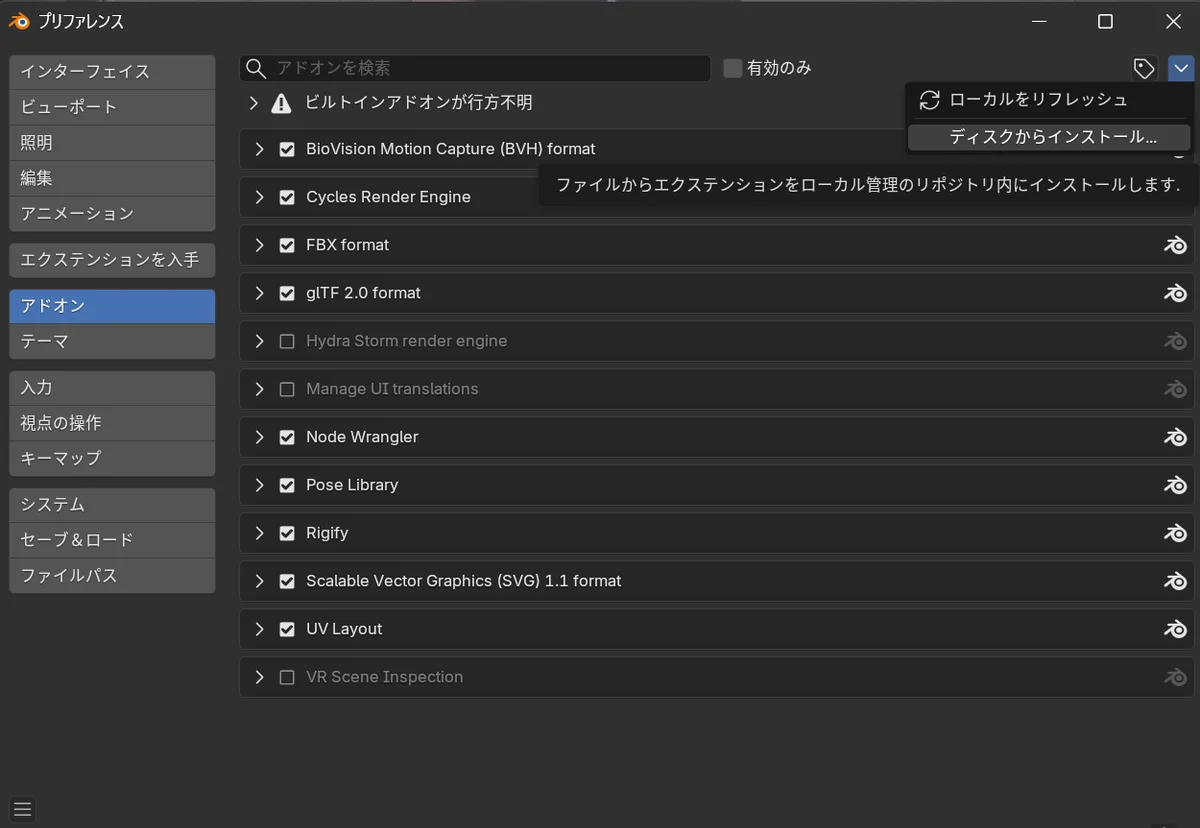Click the tag filter icon near the search bar
The height and width of the screenshot is (828, 1200).
tap(1144, 68)
